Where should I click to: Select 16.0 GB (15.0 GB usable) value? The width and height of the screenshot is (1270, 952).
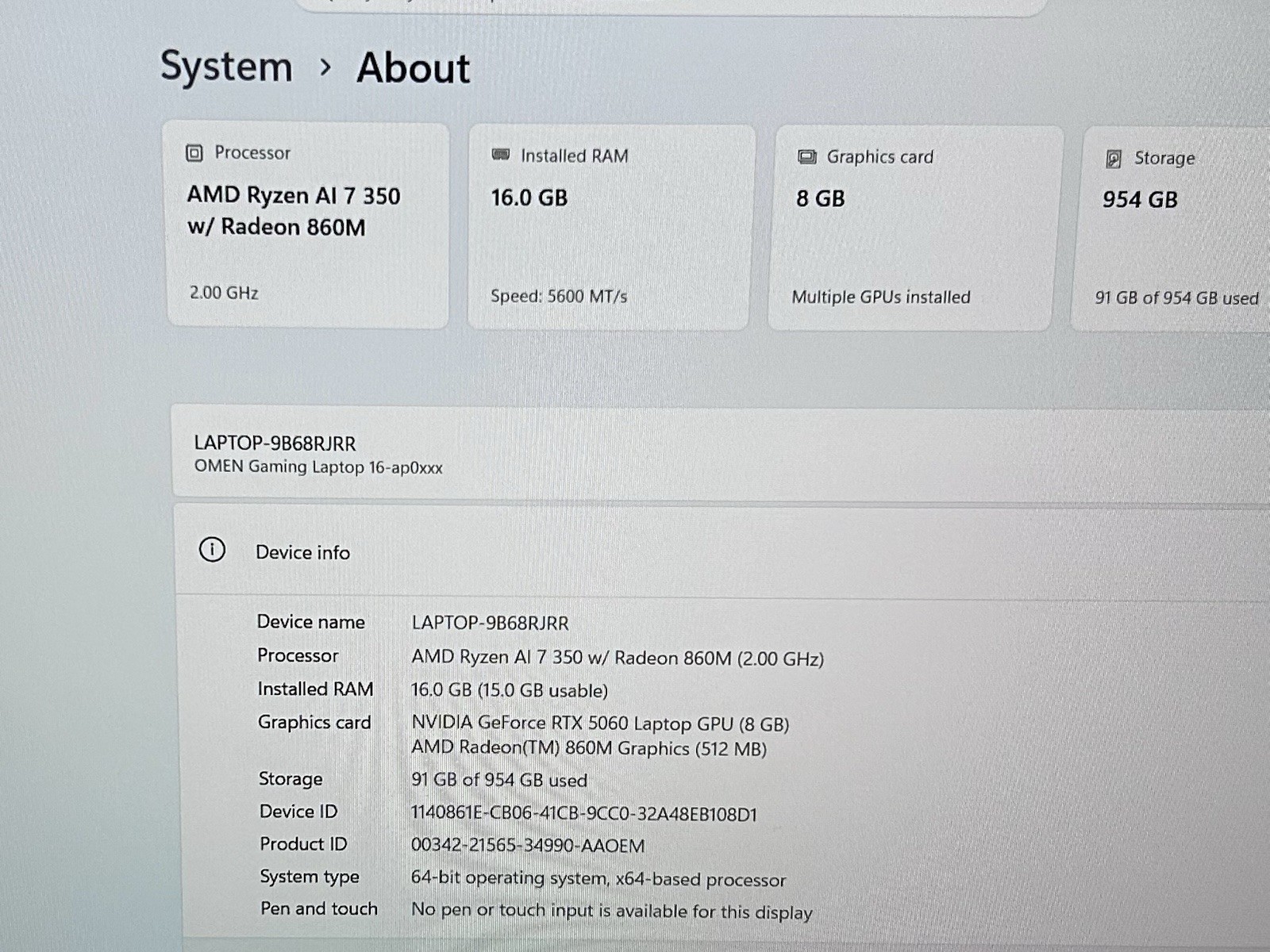510,690
